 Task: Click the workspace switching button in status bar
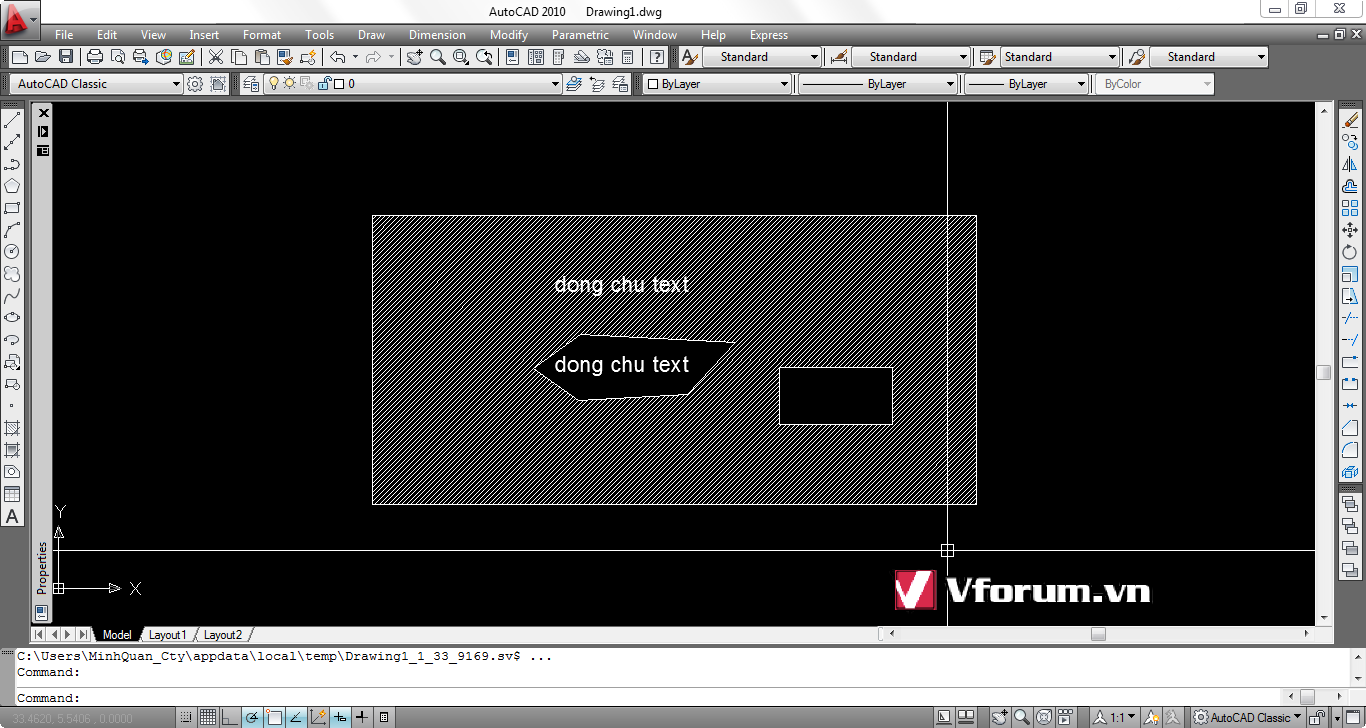(1246, 717)
